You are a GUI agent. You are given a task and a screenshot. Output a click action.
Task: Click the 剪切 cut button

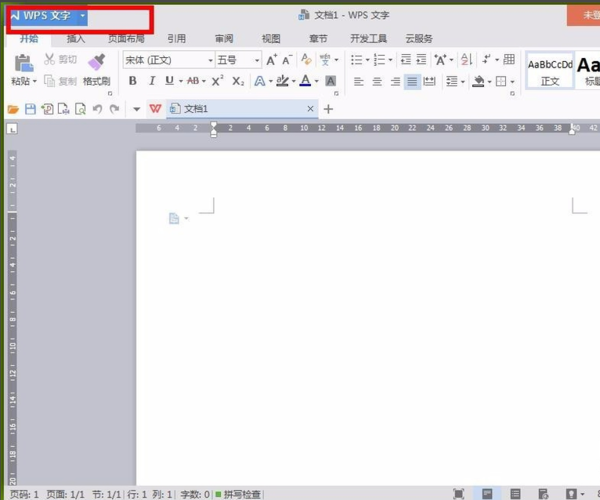tap(60, 59)
